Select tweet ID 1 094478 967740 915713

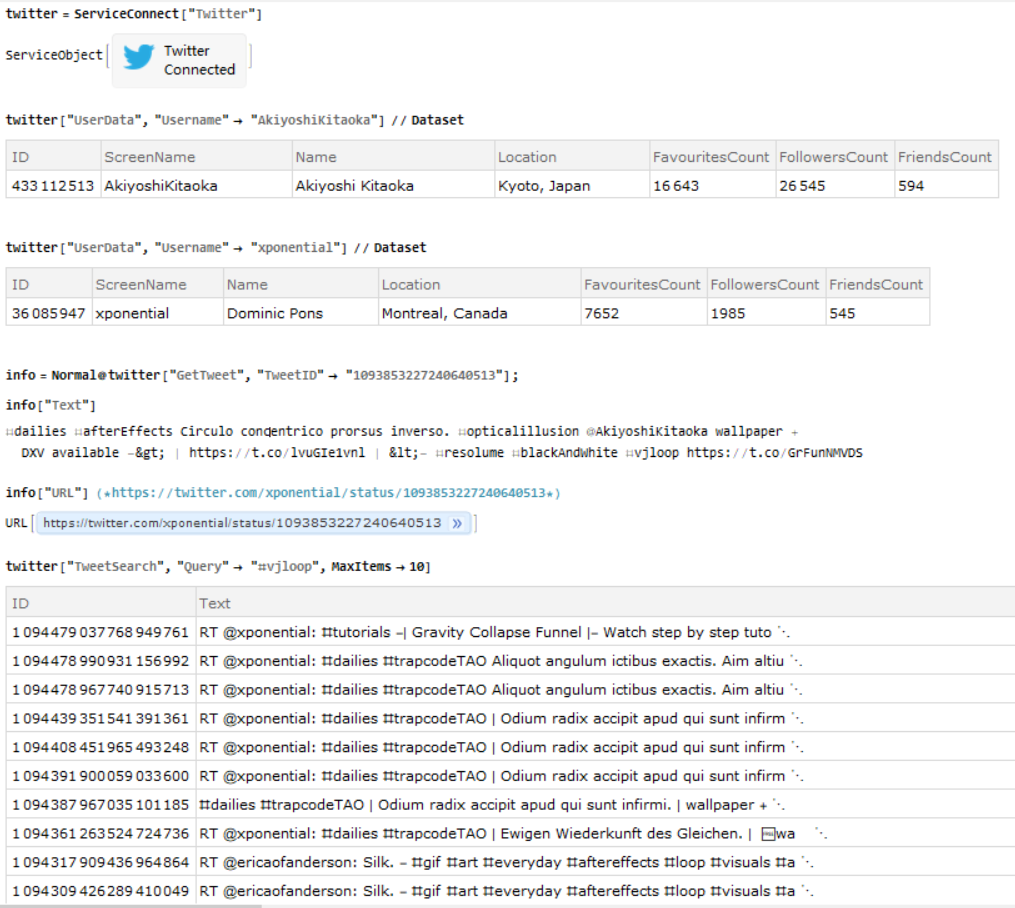point(100,690)
